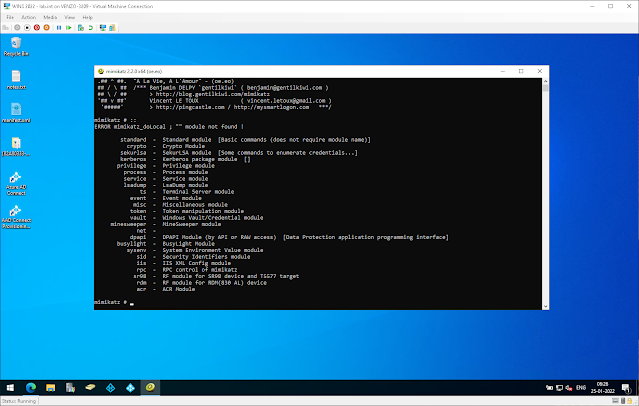Open the Media menu
Viewport: 639px width, 406px height.
50,17
